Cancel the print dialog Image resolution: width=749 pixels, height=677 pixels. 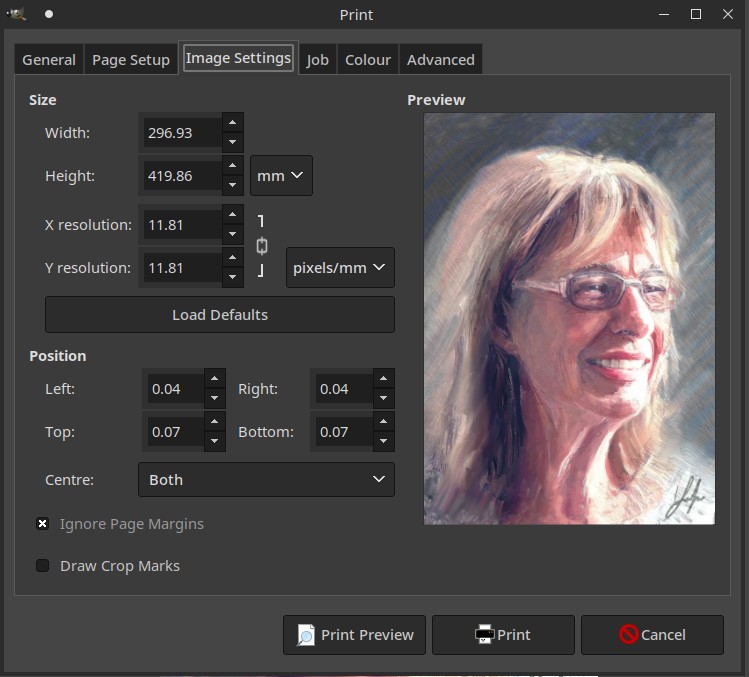[652, 634]
